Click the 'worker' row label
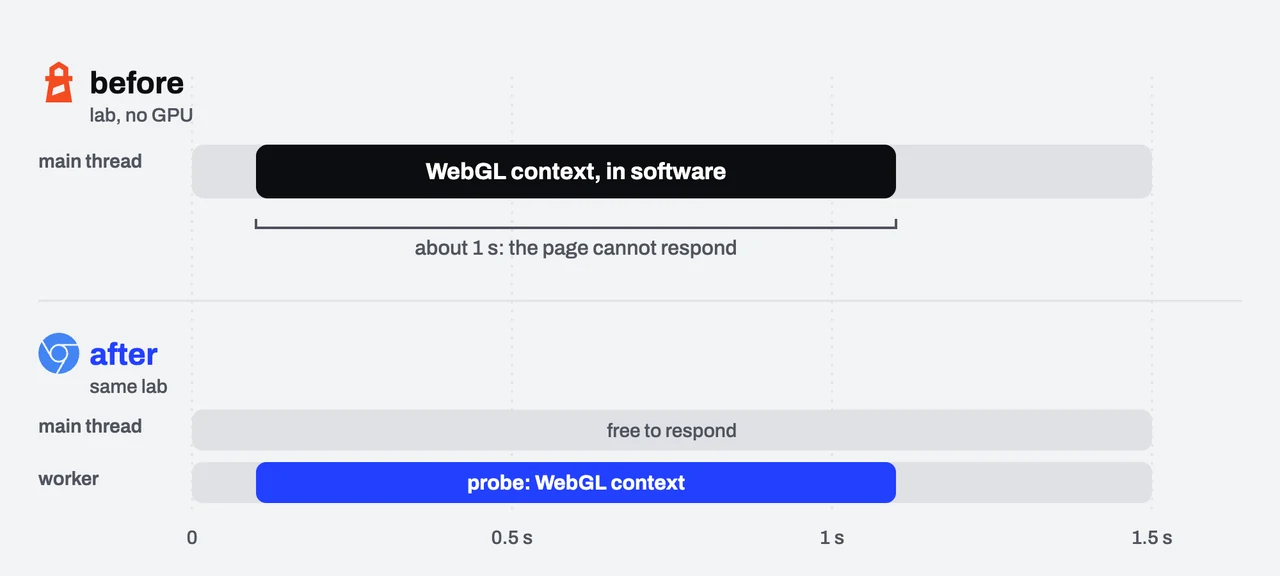 pos(69,479)
